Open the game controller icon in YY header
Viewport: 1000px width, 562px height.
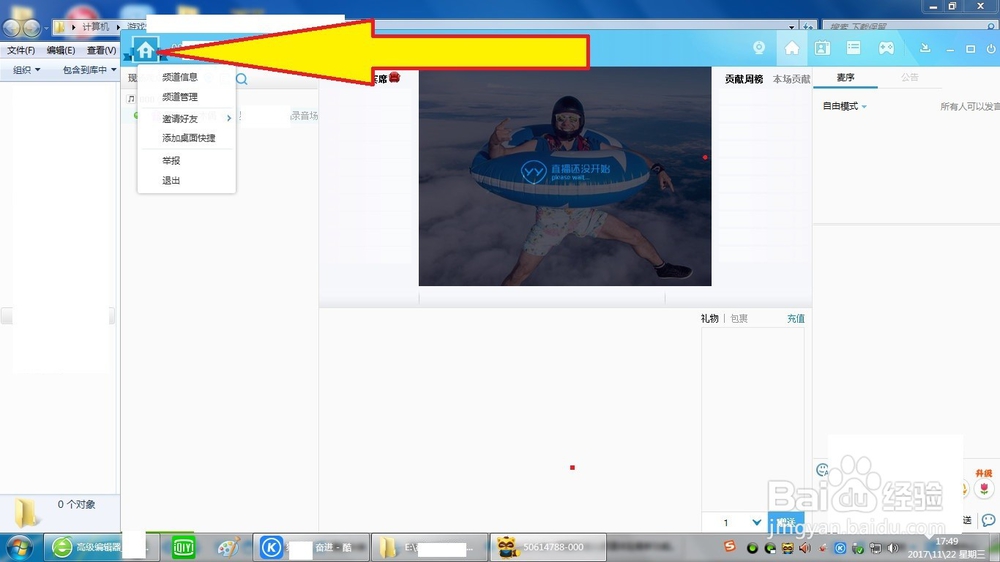886,48
